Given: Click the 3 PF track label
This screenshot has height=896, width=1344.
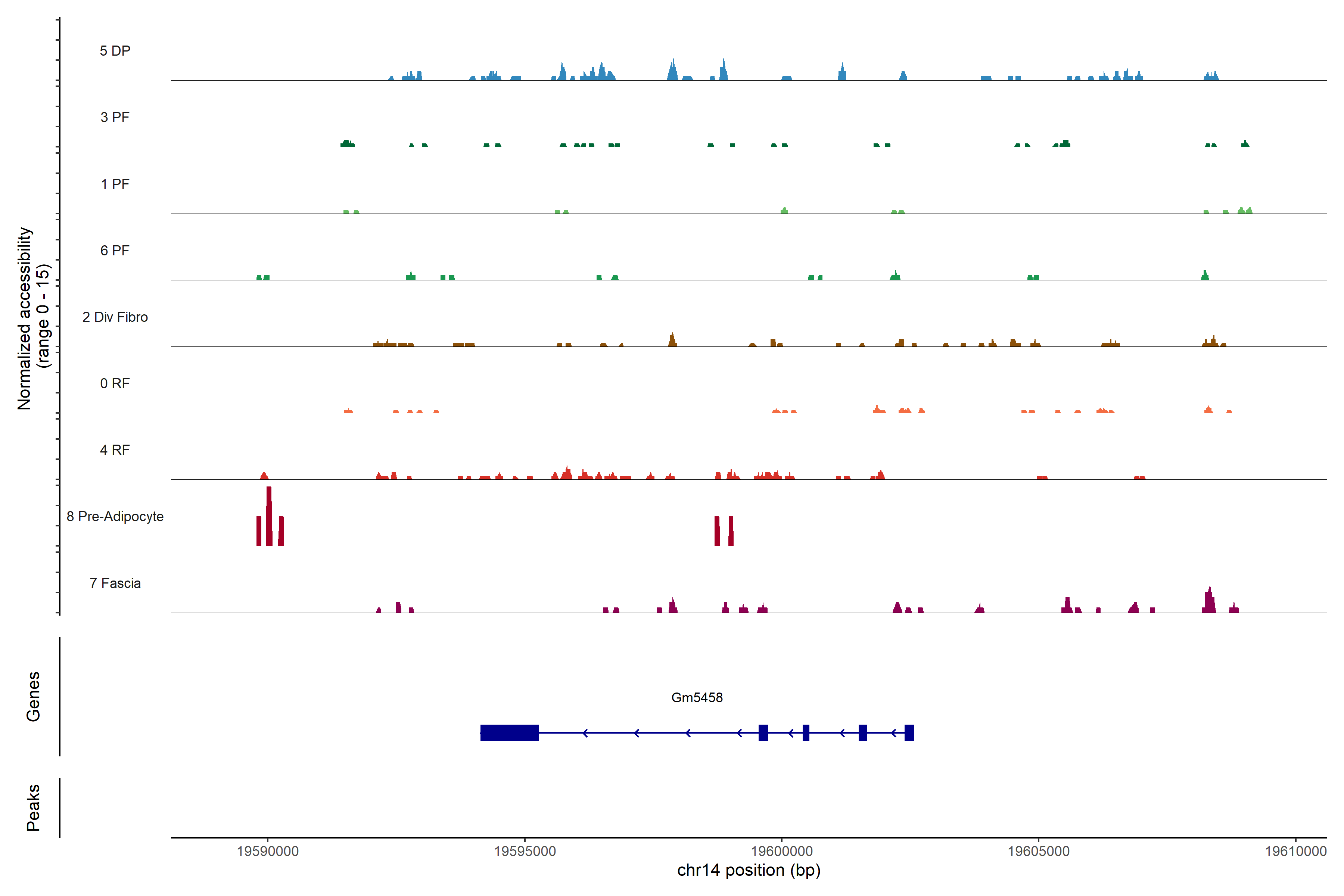Looking at the screenshot, I should click(115, 117).
